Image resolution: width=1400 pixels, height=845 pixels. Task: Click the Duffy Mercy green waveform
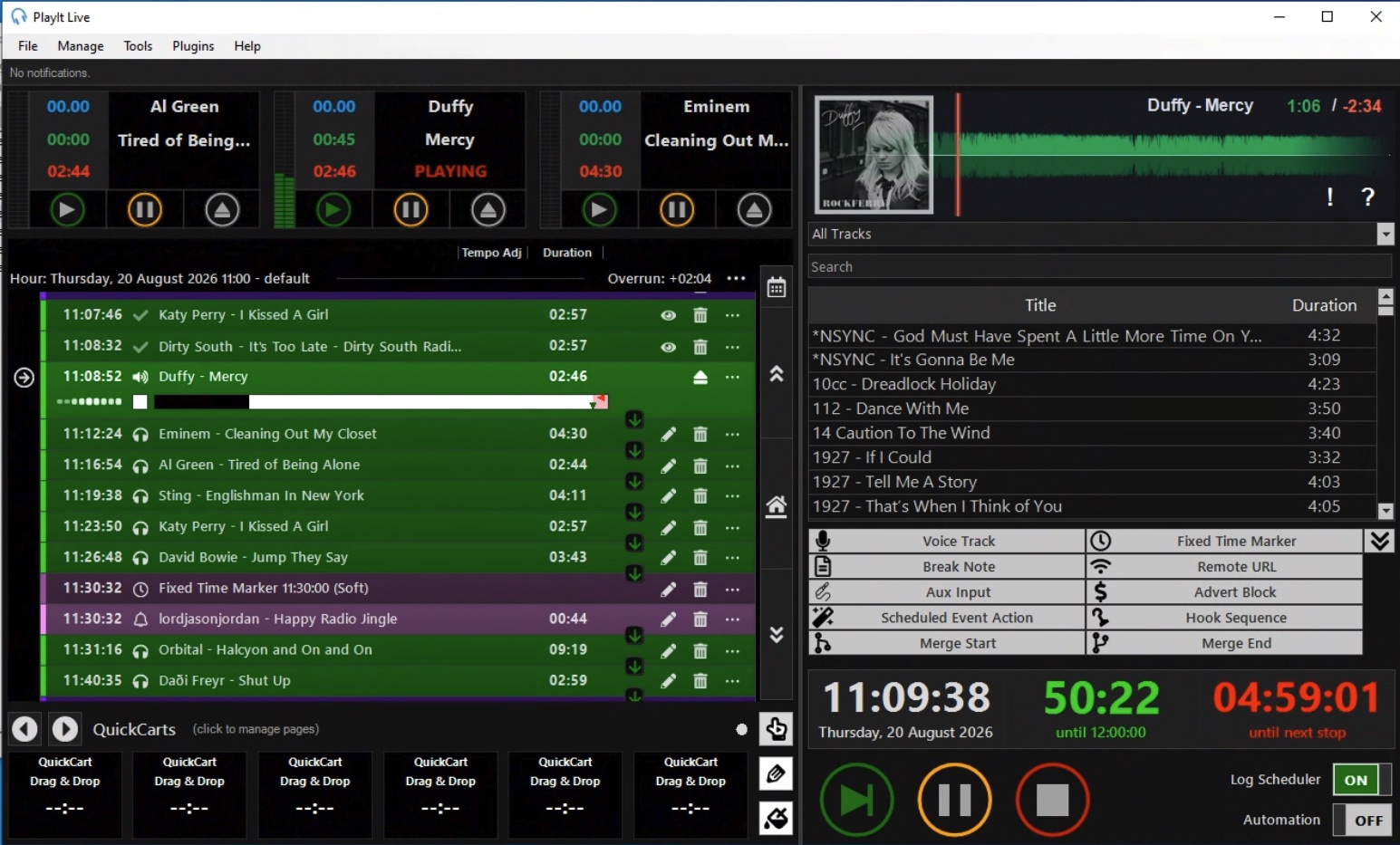click(1164, 155)
